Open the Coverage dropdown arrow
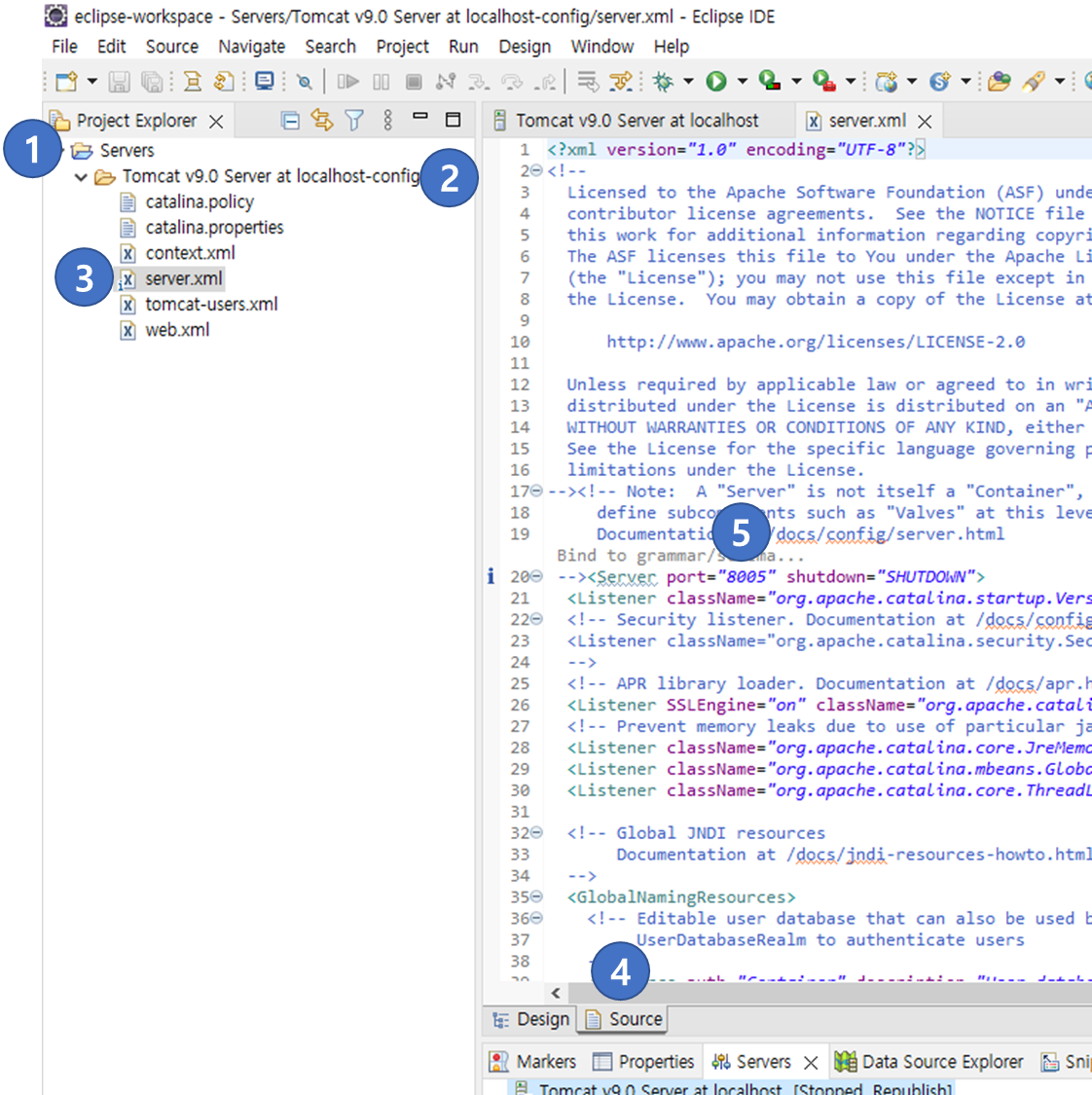The width and height of the screenshot is (1092, 1095). coord(797,82)
